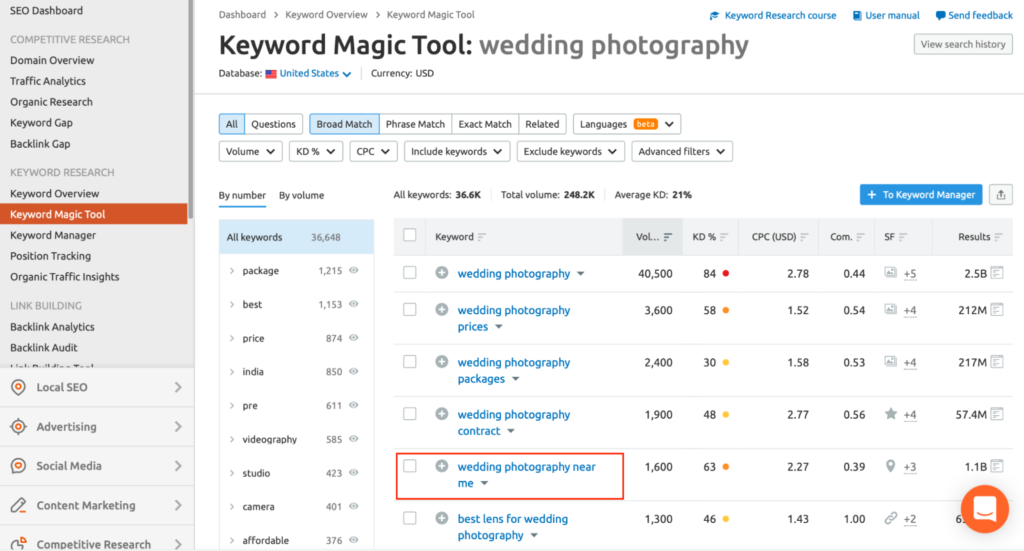View SERP results icon for 1.1B row
This screenshot has height=551, width=1024.
click(x=997, y=466)
